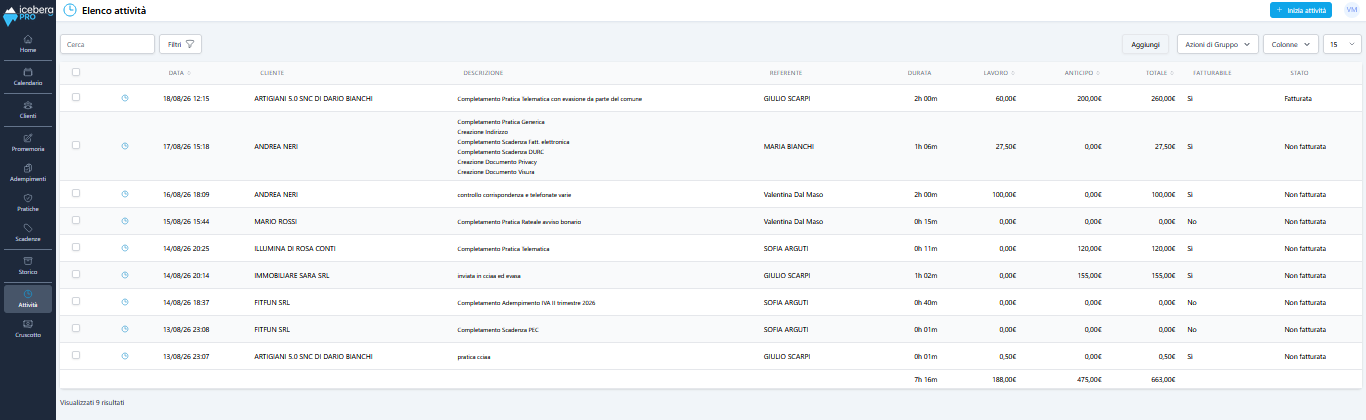
Task: Click the DESCRIZIONE column header
Action: pos(483,73)
